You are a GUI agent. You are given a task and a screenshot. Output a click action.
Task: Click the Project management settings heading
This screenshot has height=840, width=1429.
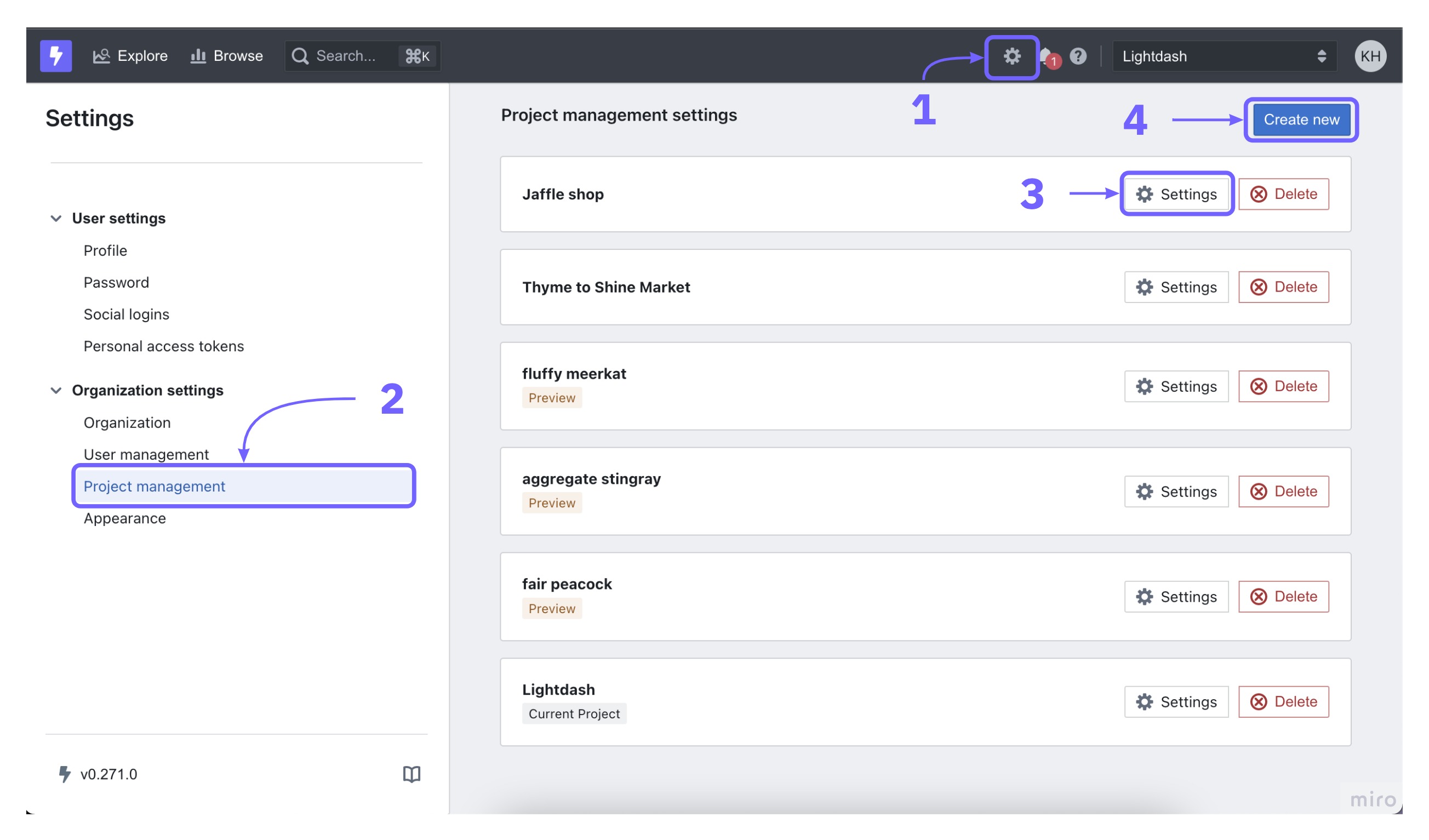click(619, 115)
